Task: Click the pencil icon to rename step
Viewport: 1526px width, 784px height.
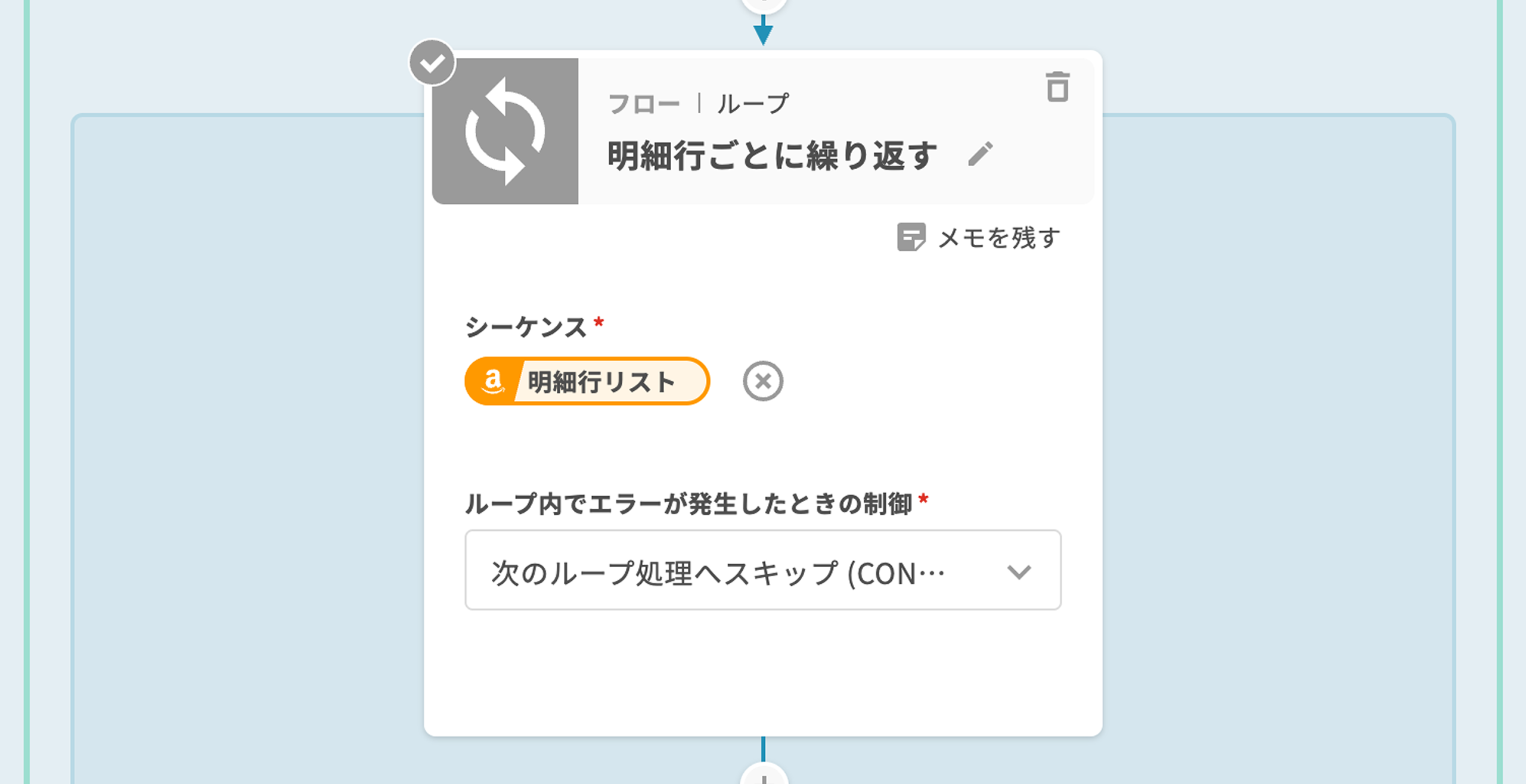Action: coord(981,154)
